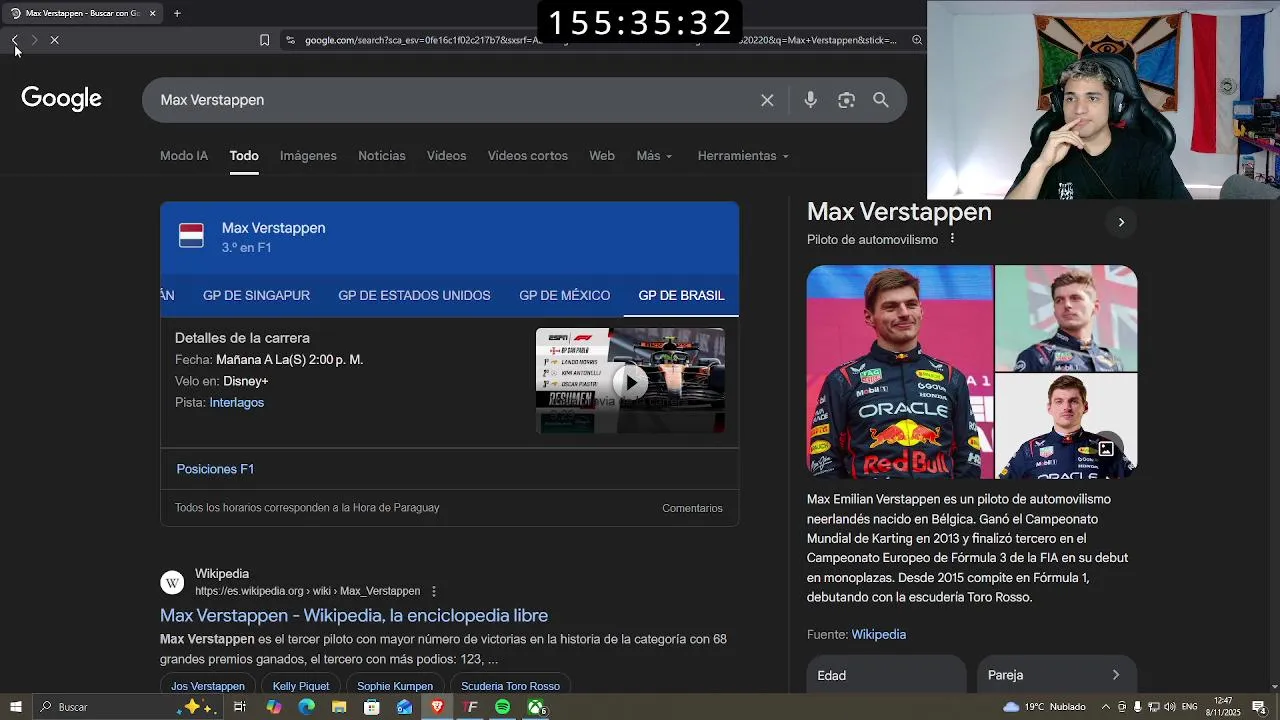Select the Web results tab
The width and height of the screenshot is (1280, 720).
point(602,156)
